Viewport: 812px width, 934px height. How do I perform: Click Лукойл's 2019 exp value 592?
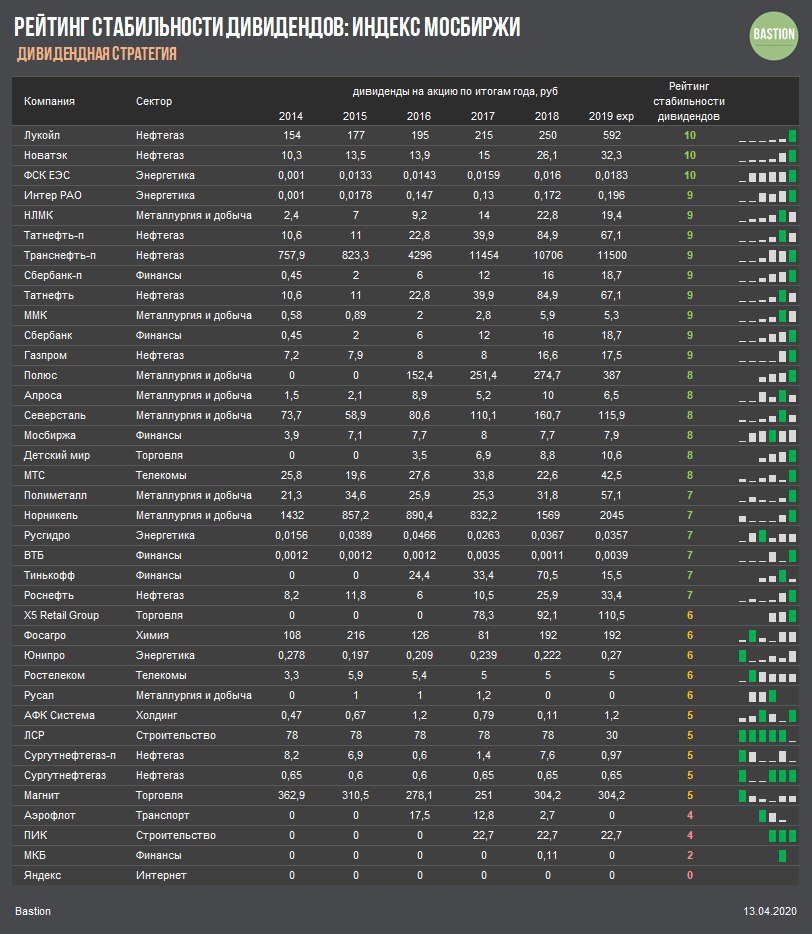point(611,135)
